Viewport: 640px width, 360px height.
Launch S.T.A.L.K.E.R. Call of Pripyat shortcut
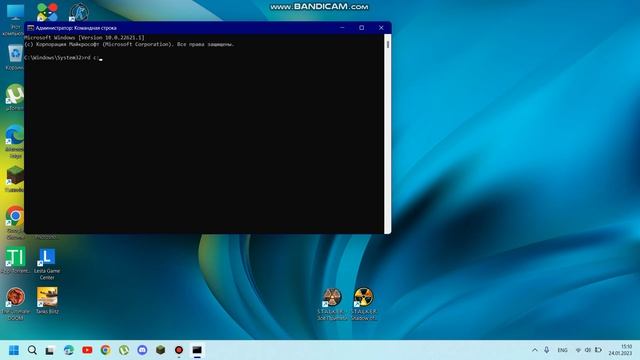(x=332, y=297)
